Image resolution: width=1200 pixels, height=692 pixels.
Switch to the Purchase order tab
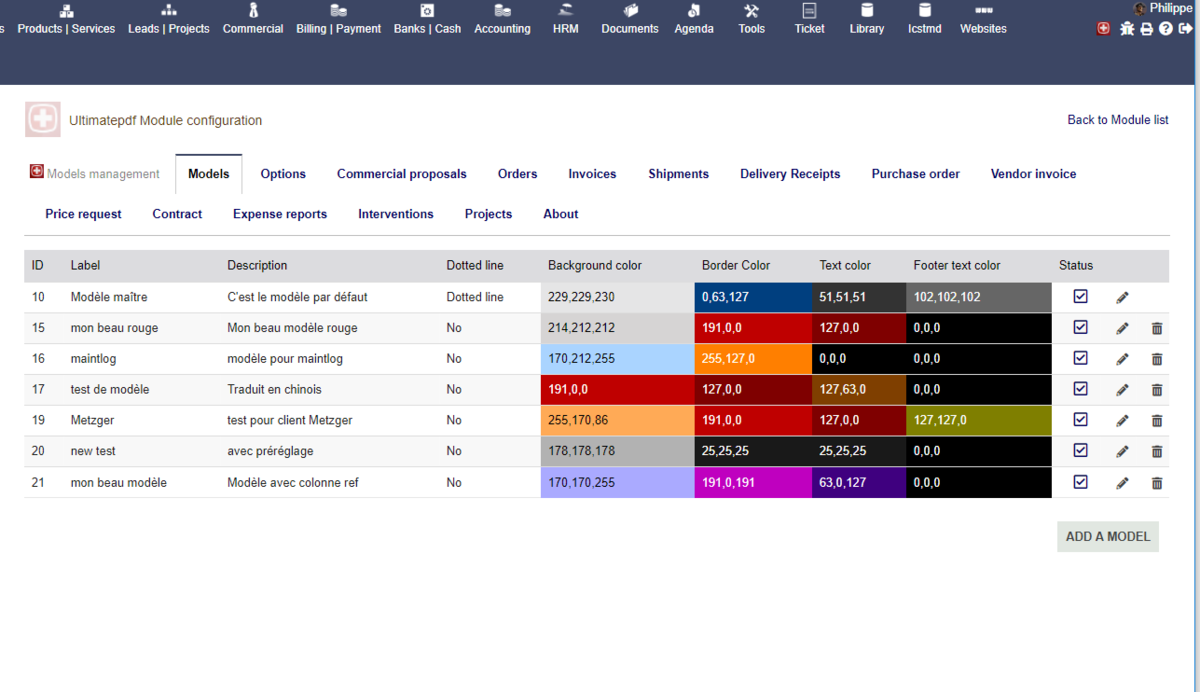click(916, 174)
